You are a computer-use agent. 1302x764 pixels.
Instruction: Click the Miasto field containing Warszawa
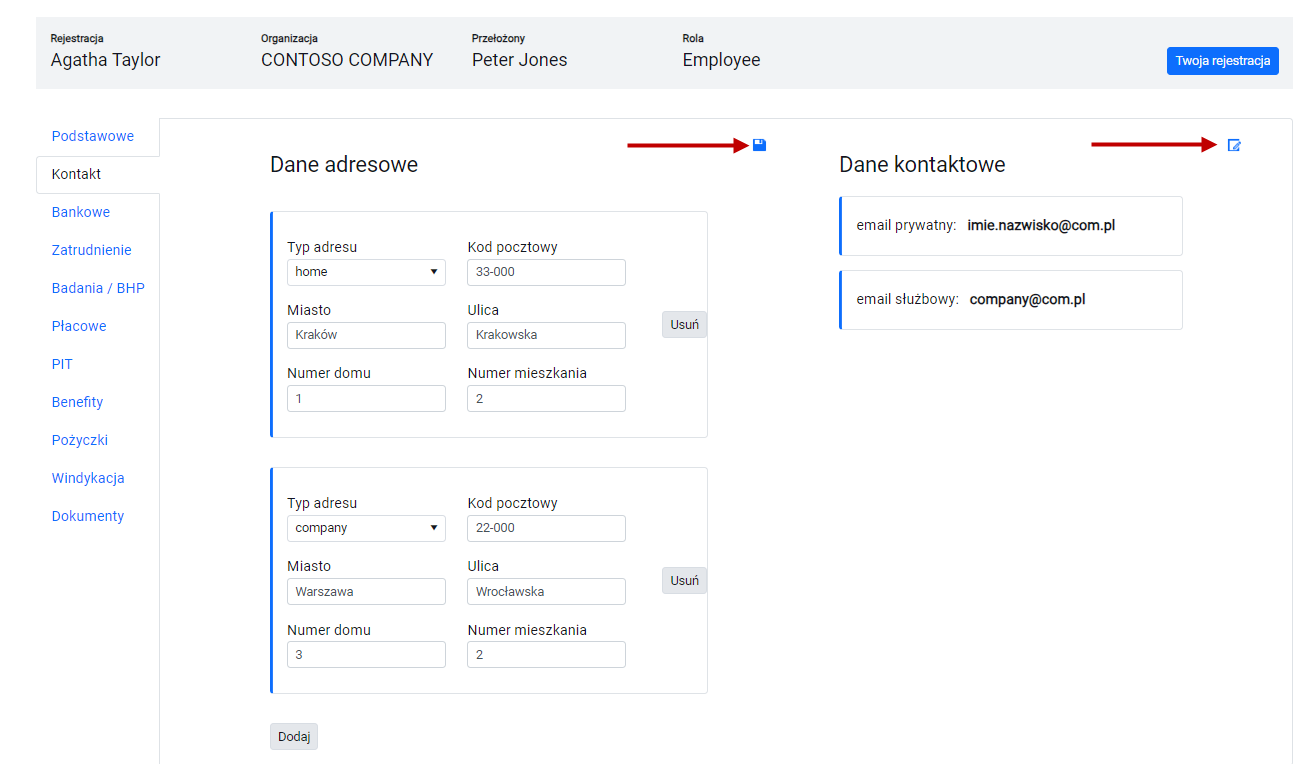[367, 591]
